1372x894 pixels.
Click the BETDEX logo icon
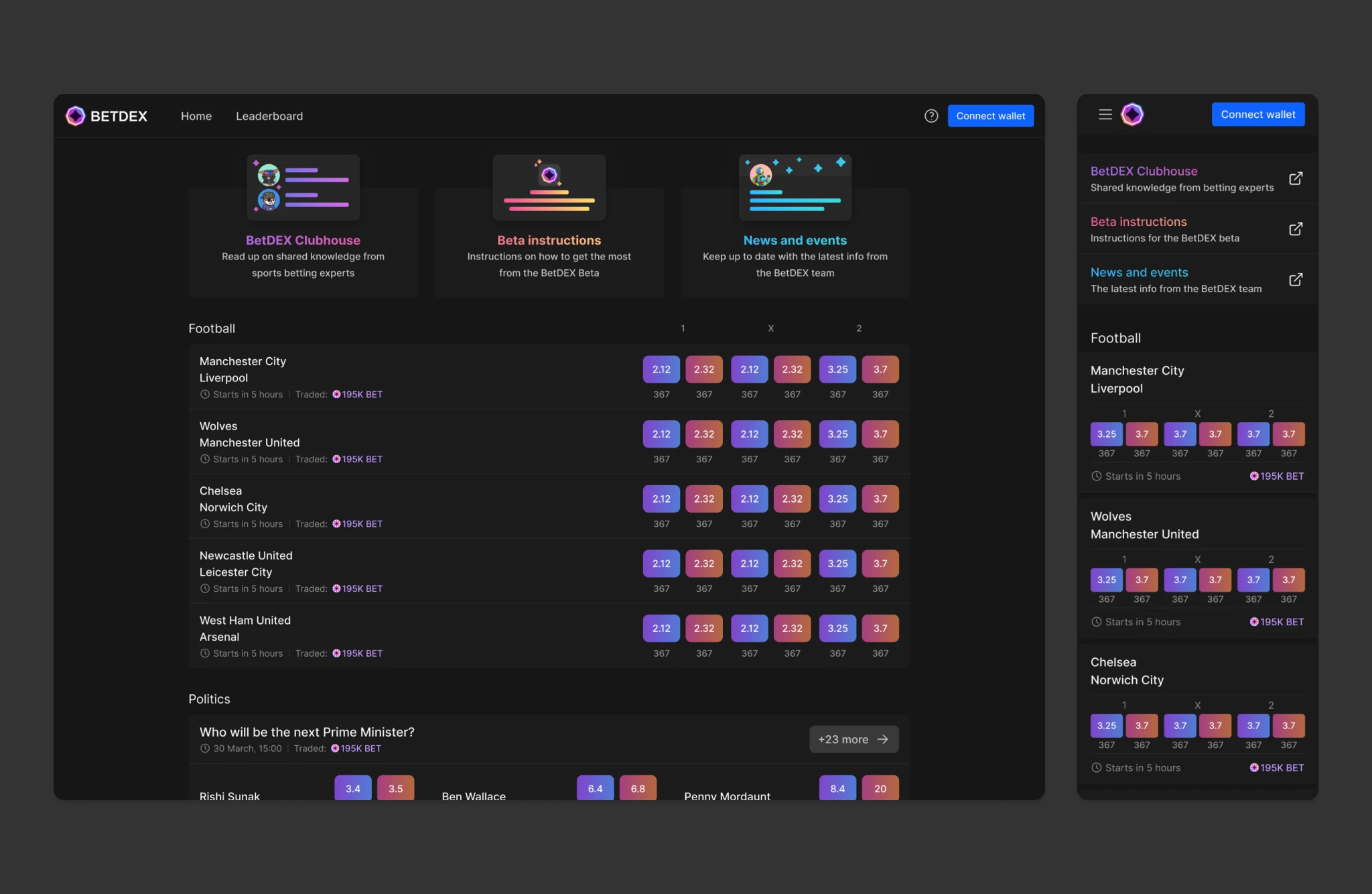[76, 115]
